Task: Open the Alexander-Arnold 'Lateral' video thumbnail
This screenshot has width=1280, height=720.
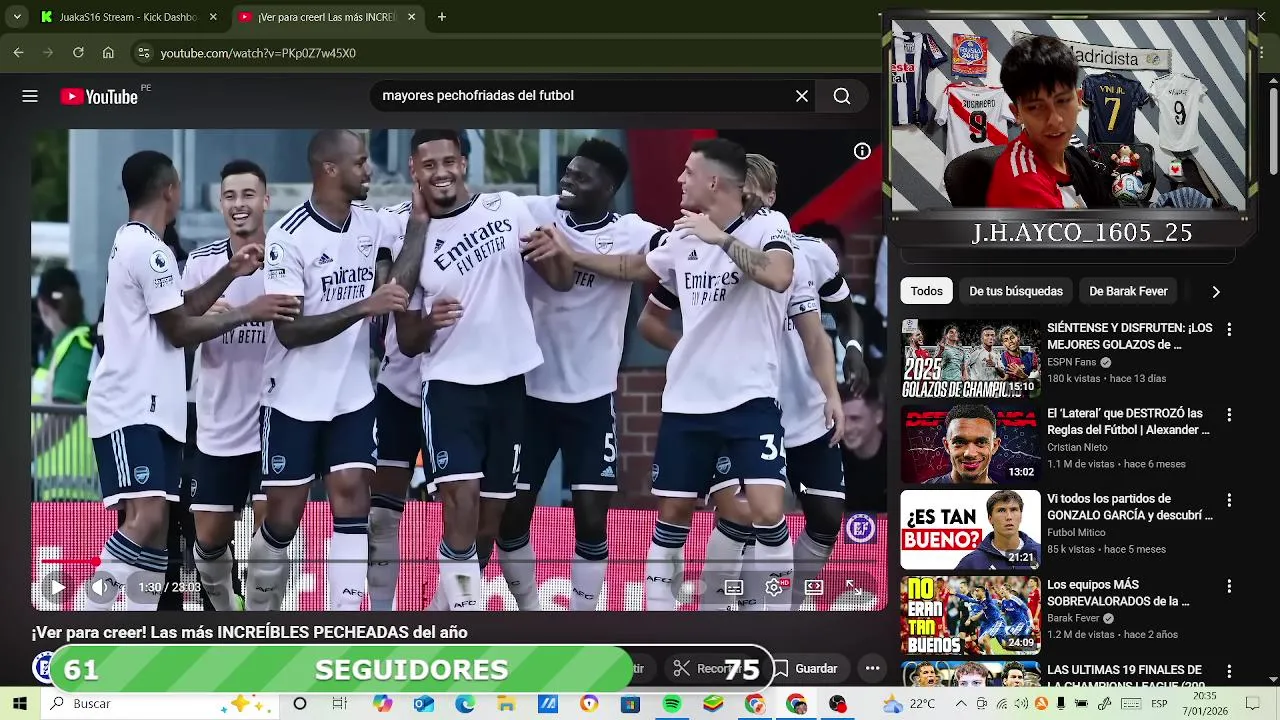Action: [971, 444]
